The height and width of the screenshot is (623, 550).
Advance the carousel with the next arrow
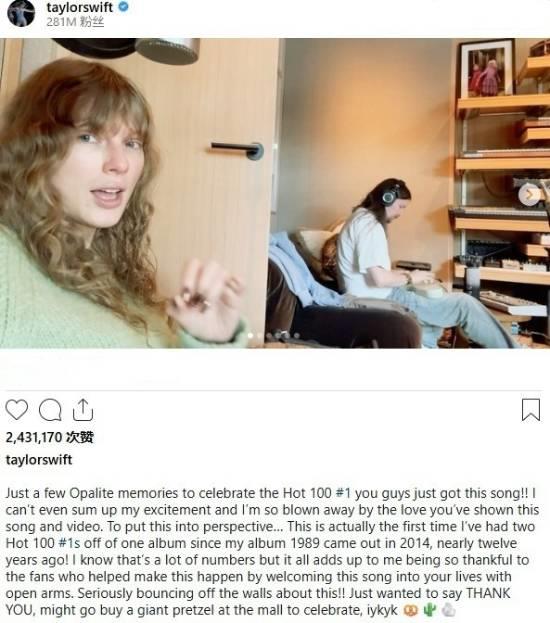pyautogui.click(x=530, y=195)
